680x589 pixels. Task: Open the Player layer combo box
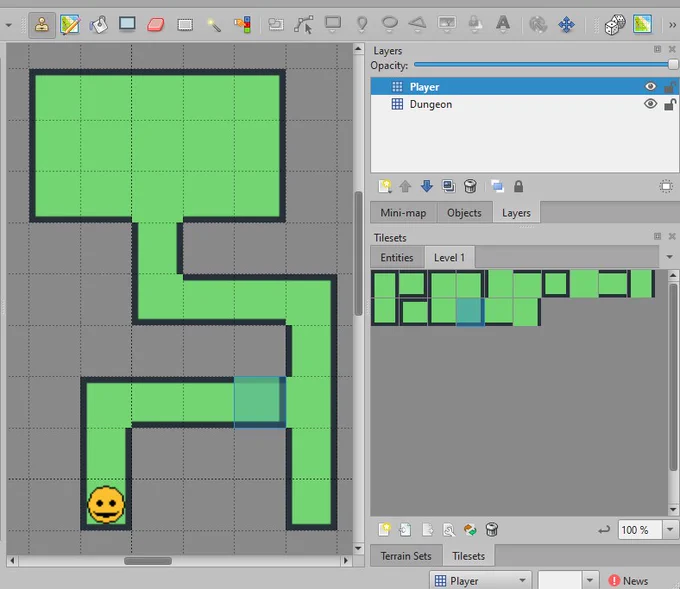[x=481, y=580]
